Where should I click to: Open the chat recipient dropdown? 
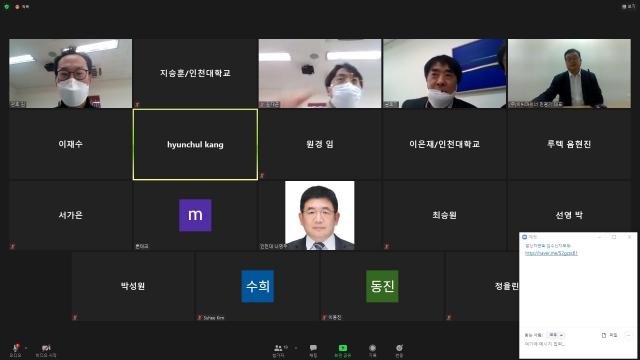(x=556, y=335)
